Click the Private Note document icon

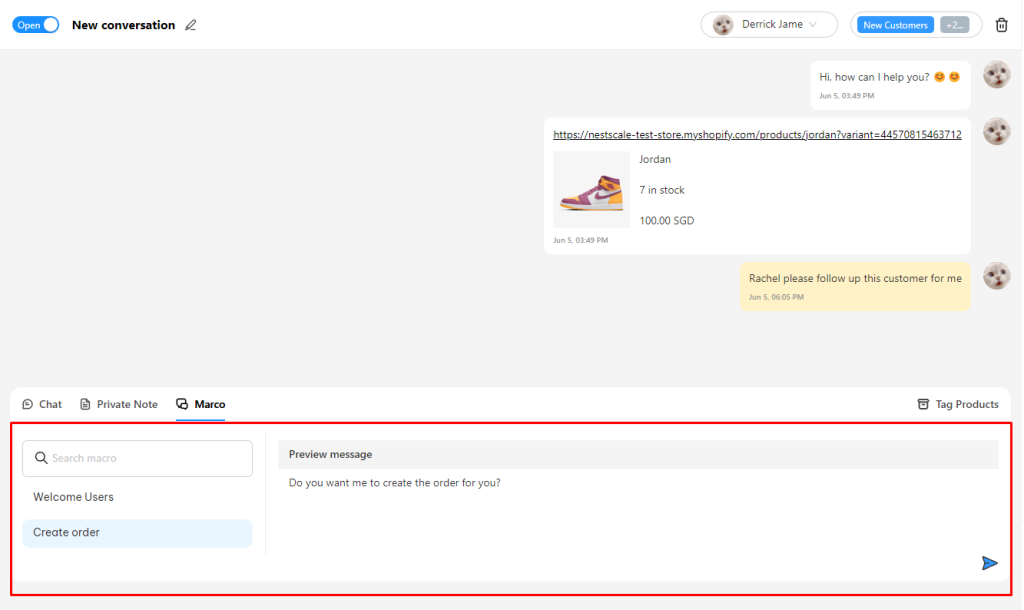pyautogui.click(x=85, y=404)
